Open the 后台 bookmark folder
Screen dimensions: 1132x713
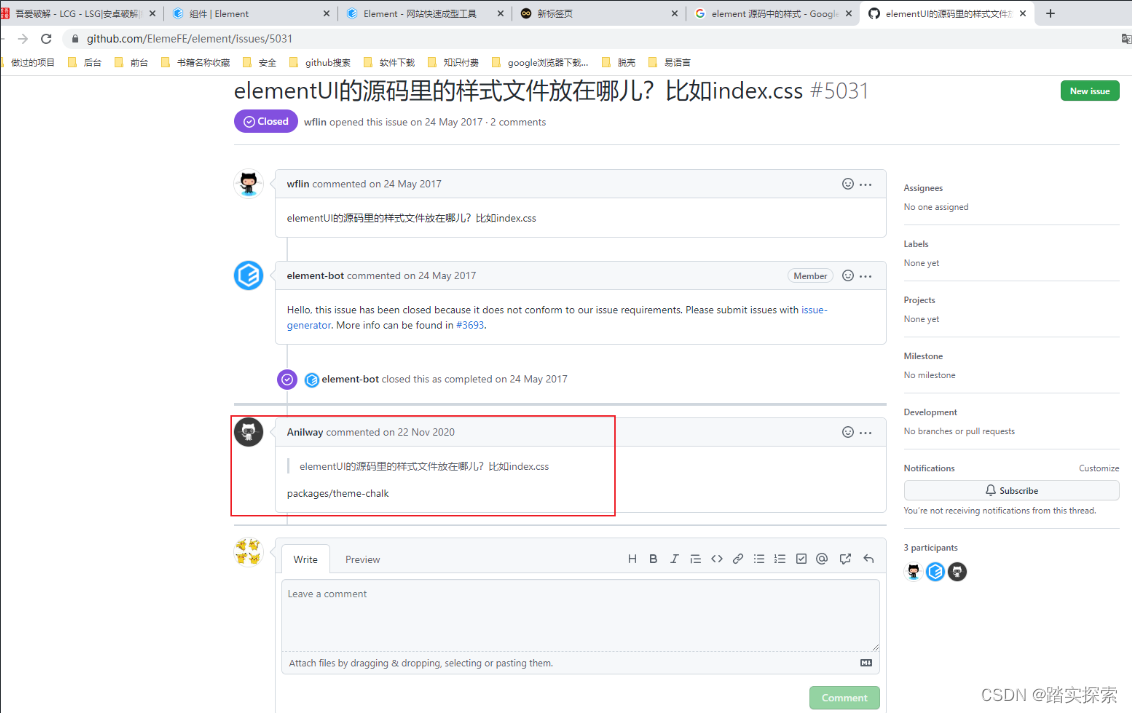85,63
